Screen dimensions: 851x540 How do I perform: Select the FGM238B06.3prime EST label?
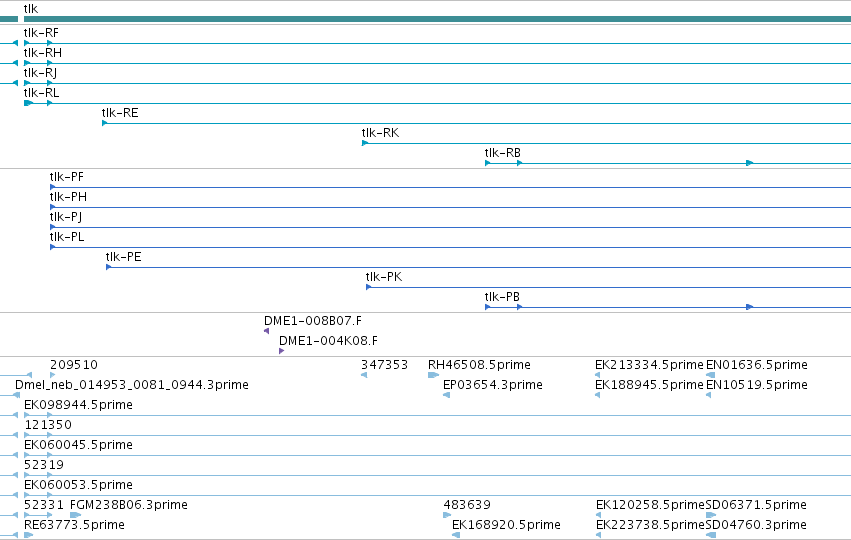(129, 505)
